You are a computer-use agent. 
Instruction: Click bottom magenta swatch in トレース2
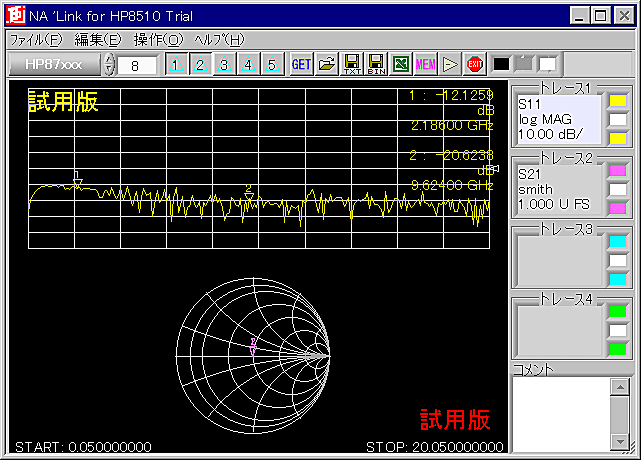[618, 208]
